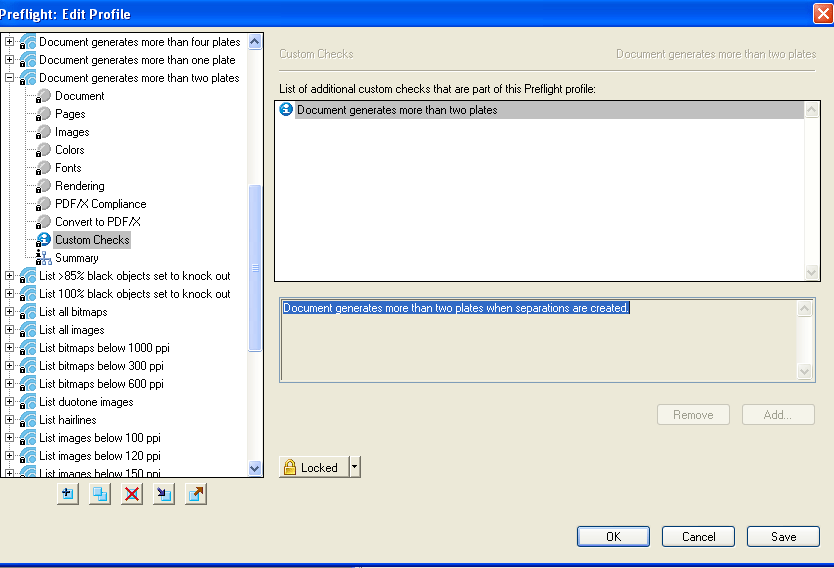Image resolution: width=834 pixels, height=568 pixels.
Task: Select Convert to PDF/X in the tree
Action: [98, 222]
